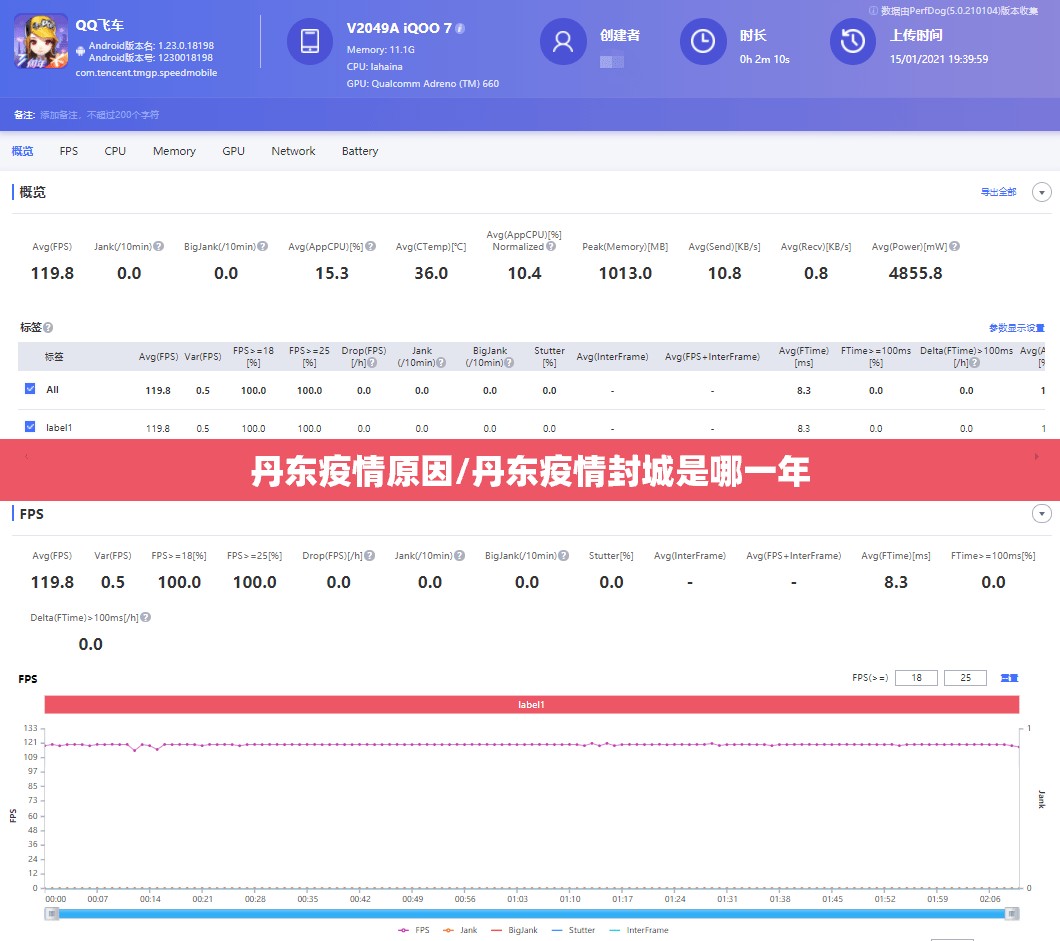Switch to the Battery tab
1060x941 pixels.
click(x=360, y=151)
